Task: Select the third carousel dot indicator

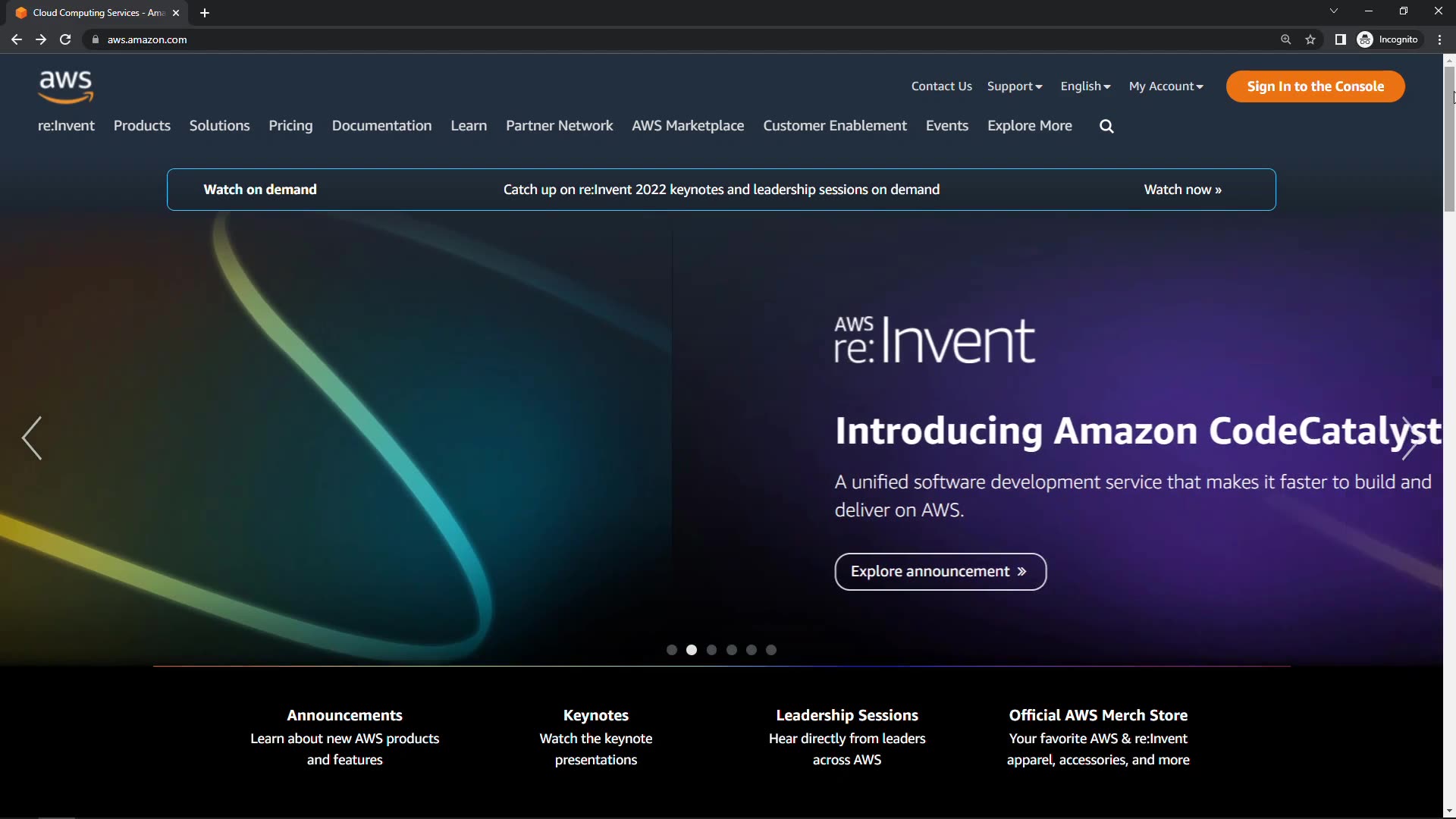Action: (711, 650)
